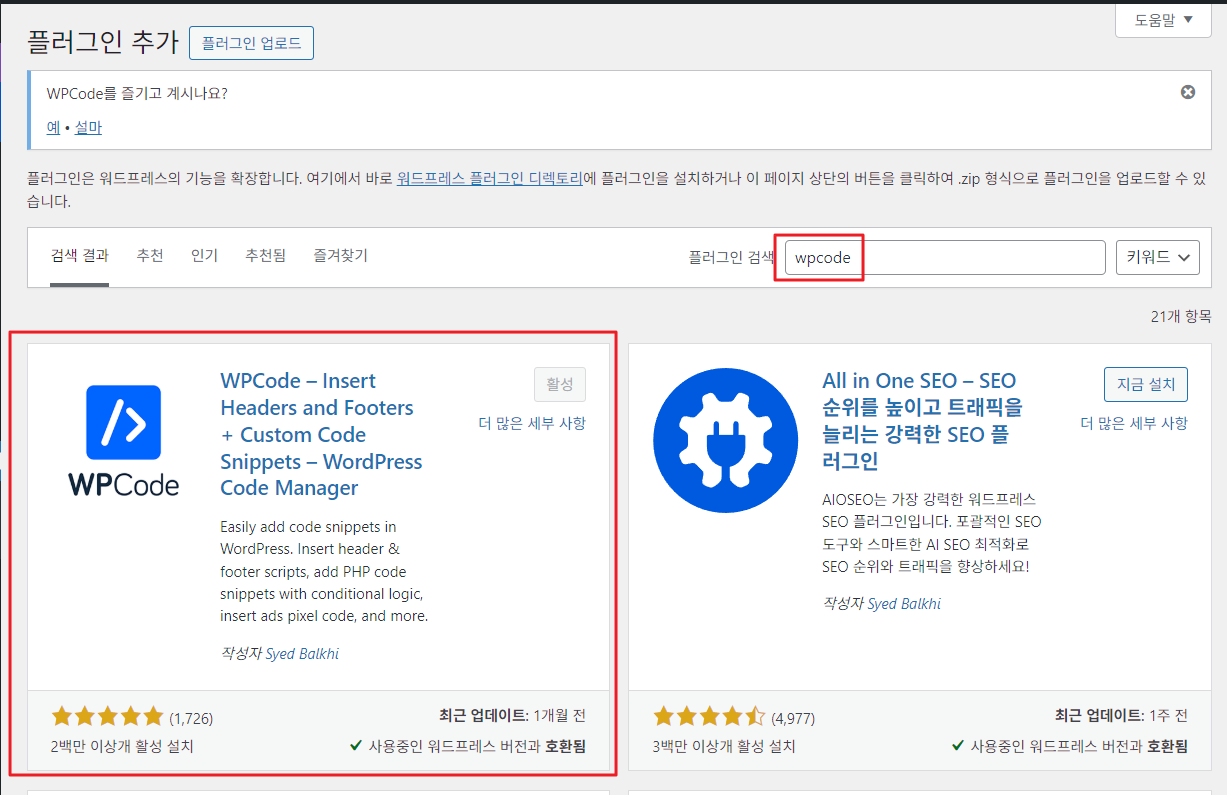The width and height of the screenshot is (1227, 795).
Task: Click the WPCode plugin logo icon
Action: tap(123, 440)
